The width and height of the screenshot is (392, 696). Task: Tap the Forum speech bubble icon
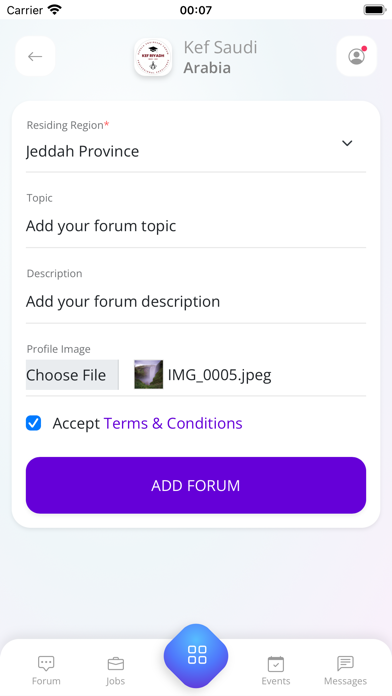click(x=46, y=664)
